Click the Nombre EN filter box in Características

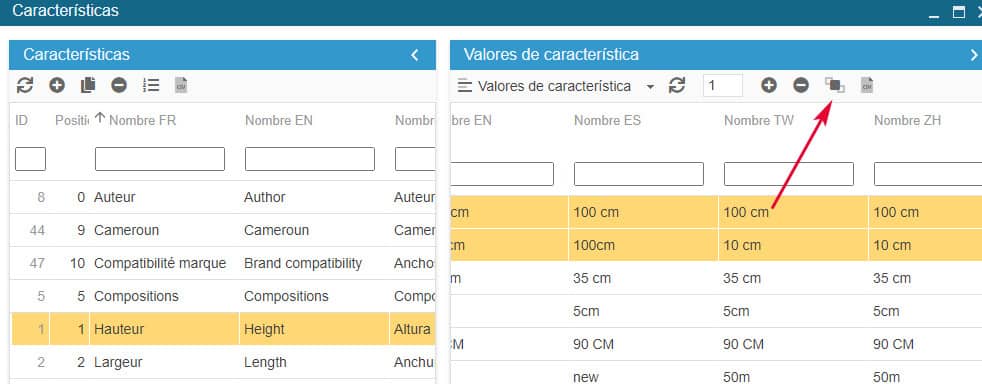click(x=310, y=159)
